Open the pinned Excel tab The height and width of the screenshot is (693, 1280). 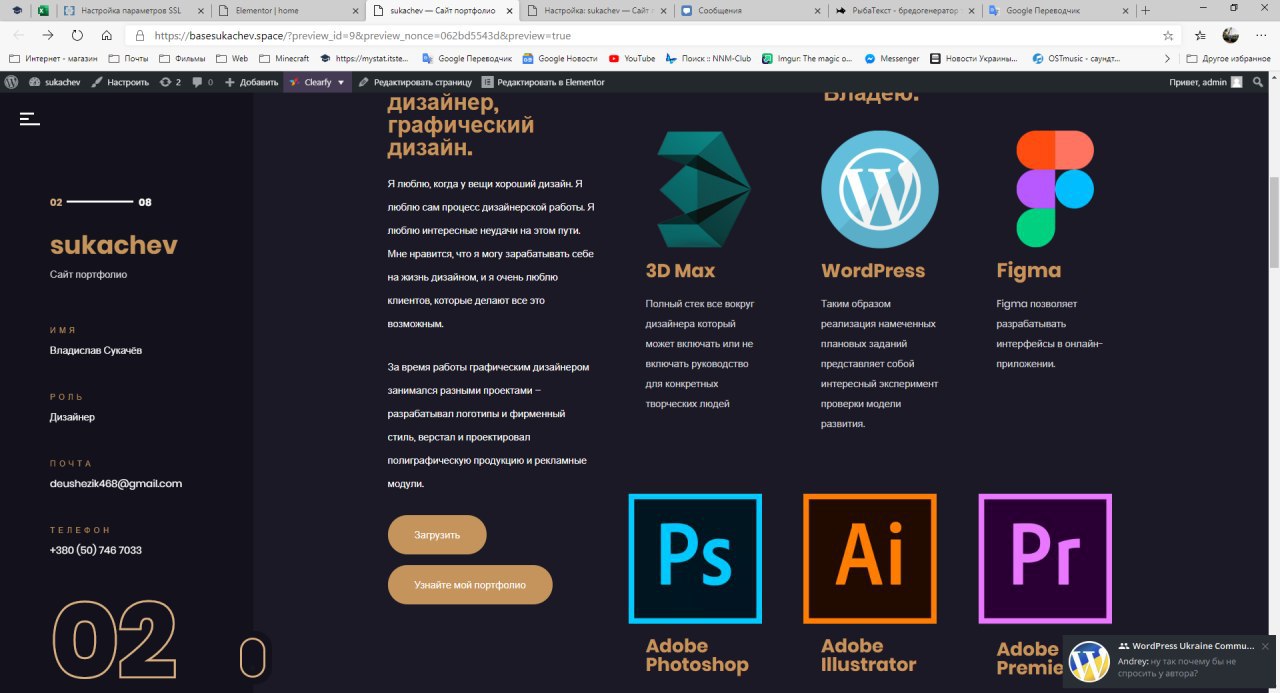[x=42, y=10]
